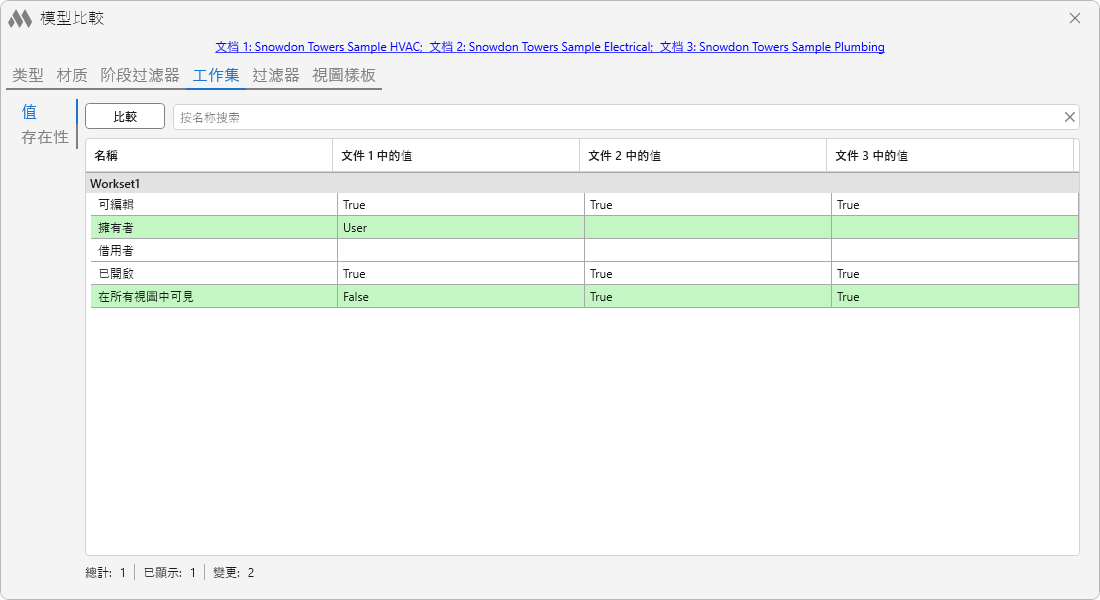This screenshot has width=1100, height=600.
Task: Open Snowdon Towers Sample Plumbing document link
Action: (x=772, y=47)
